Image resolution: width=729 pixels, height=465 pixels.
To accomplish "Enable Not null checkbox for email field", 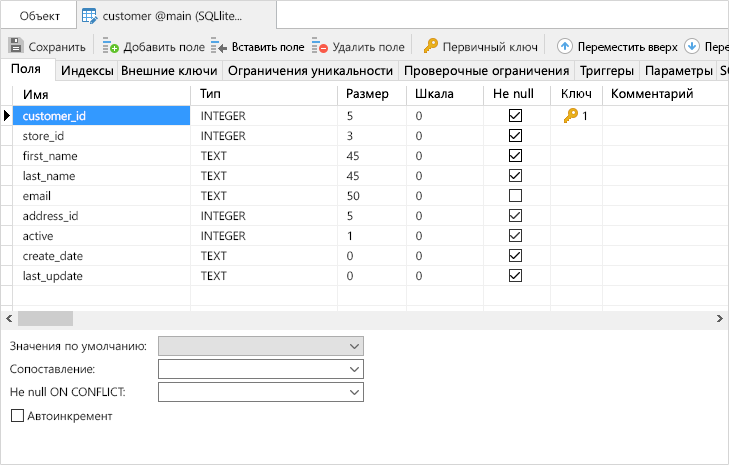I will (x=516, y=196).
